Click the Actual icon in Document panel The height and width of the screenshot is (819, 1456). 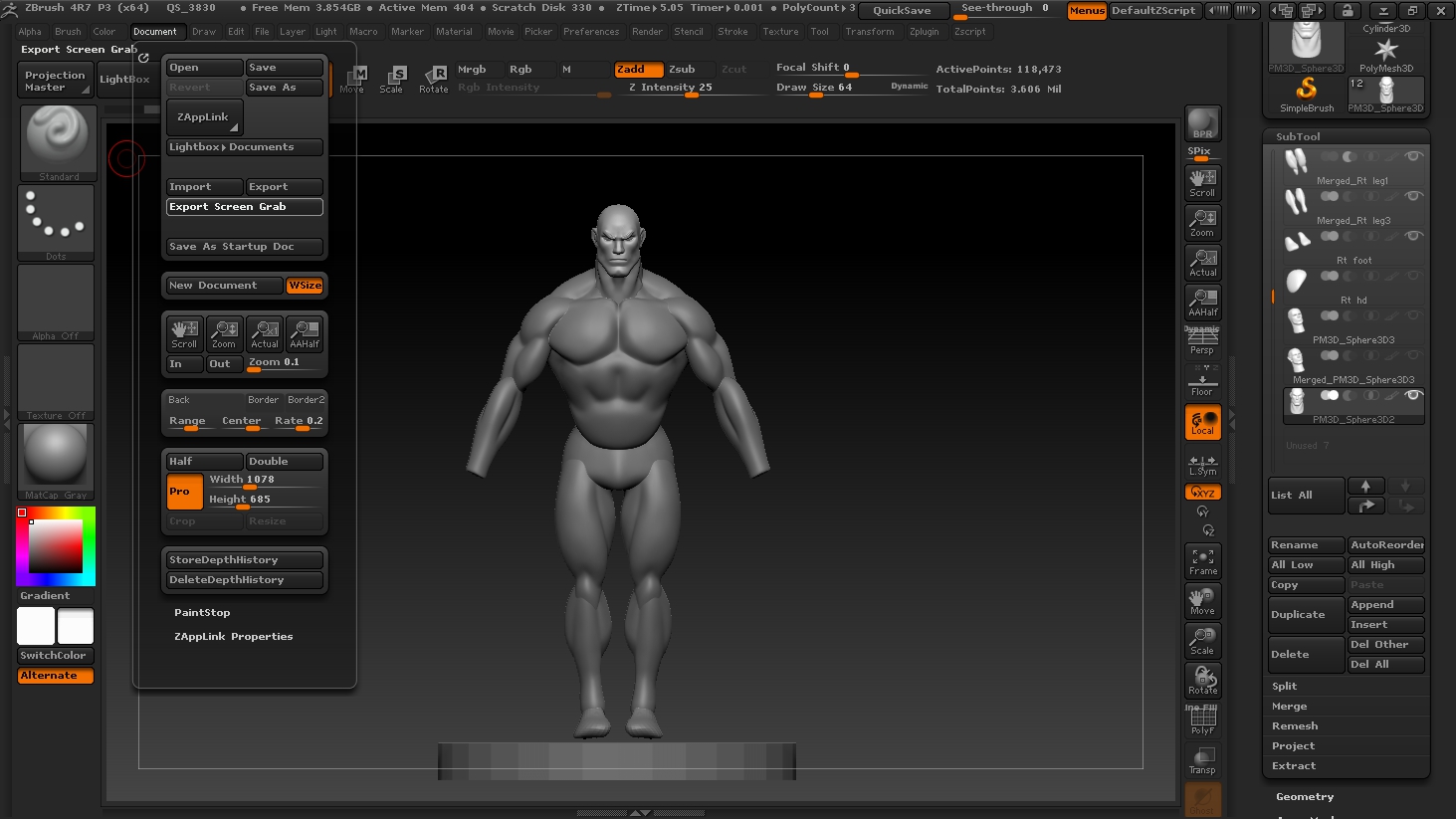click(x=265, y=333)
